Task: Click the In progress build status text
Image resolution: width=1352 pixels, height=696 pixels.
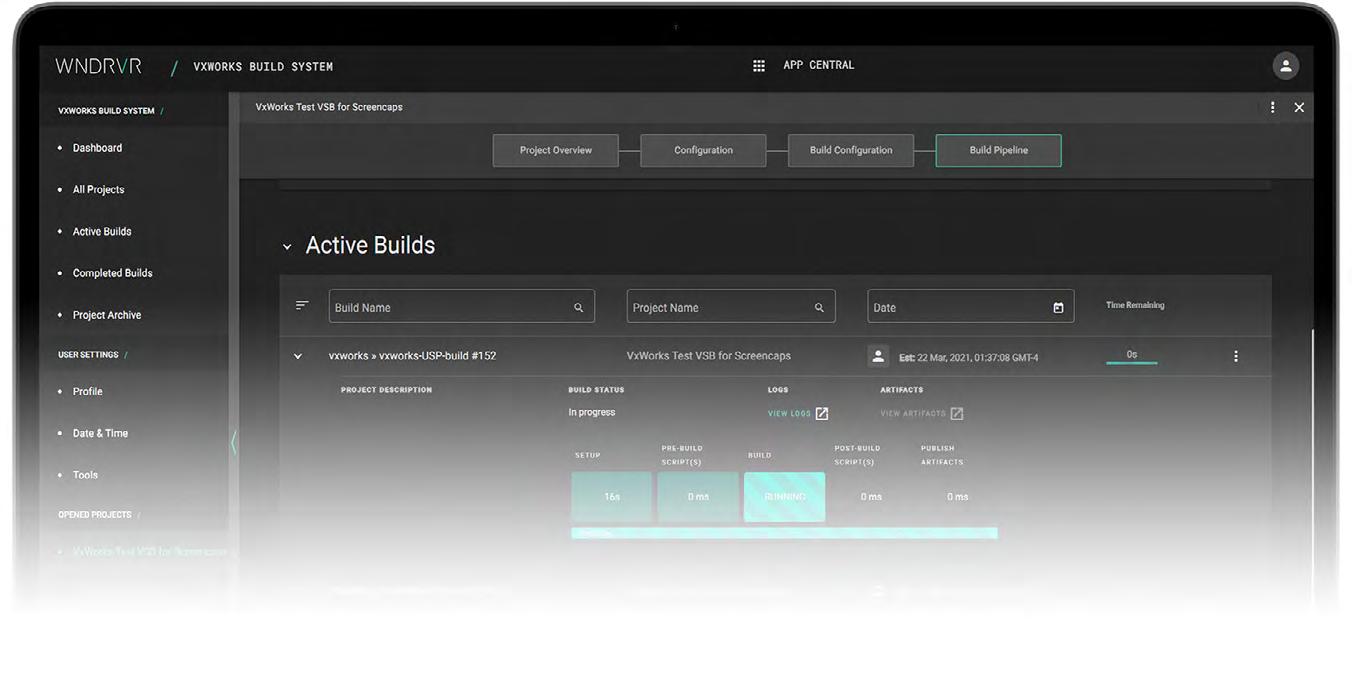Action: pos(592,412)
